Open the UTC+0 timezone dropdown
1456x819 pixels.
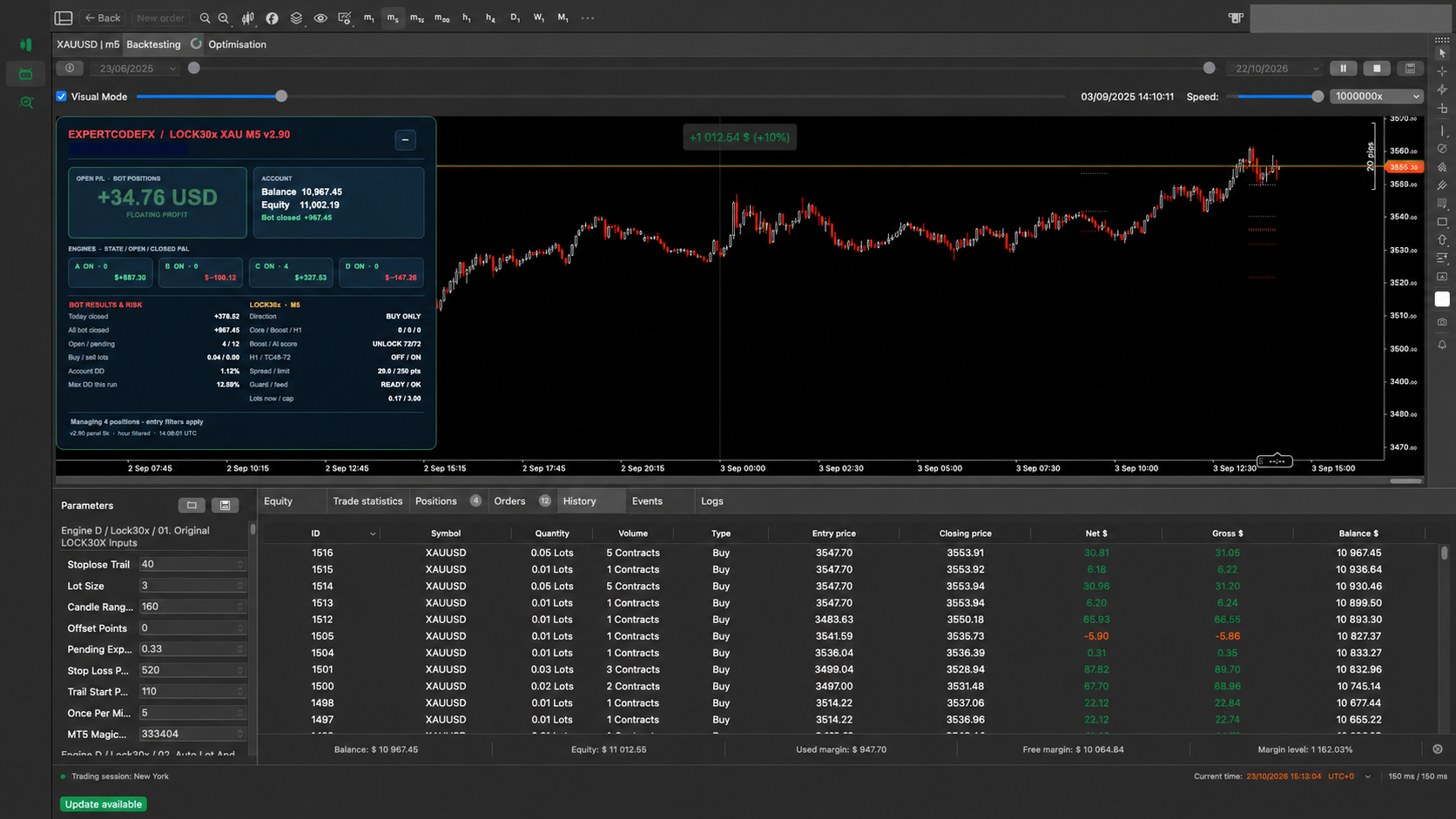(1367, 776)
